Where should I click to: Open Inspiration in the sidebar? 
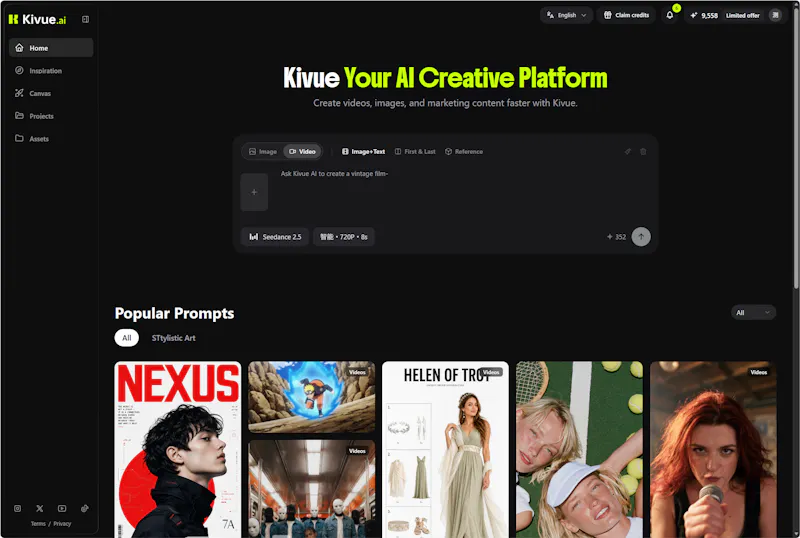click(51, 70)
